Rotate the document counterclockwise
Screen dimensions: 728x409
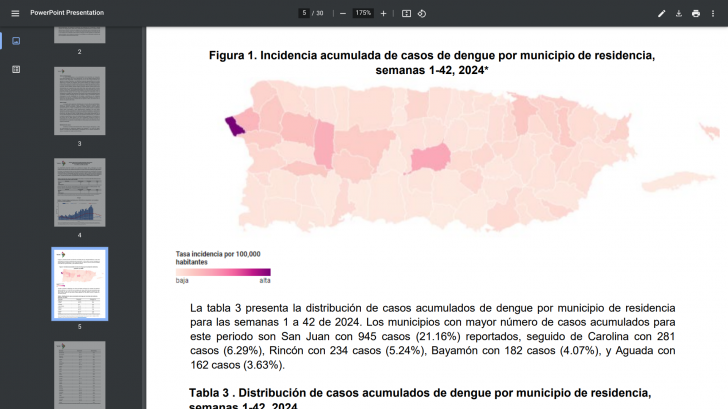coord(422,13)
